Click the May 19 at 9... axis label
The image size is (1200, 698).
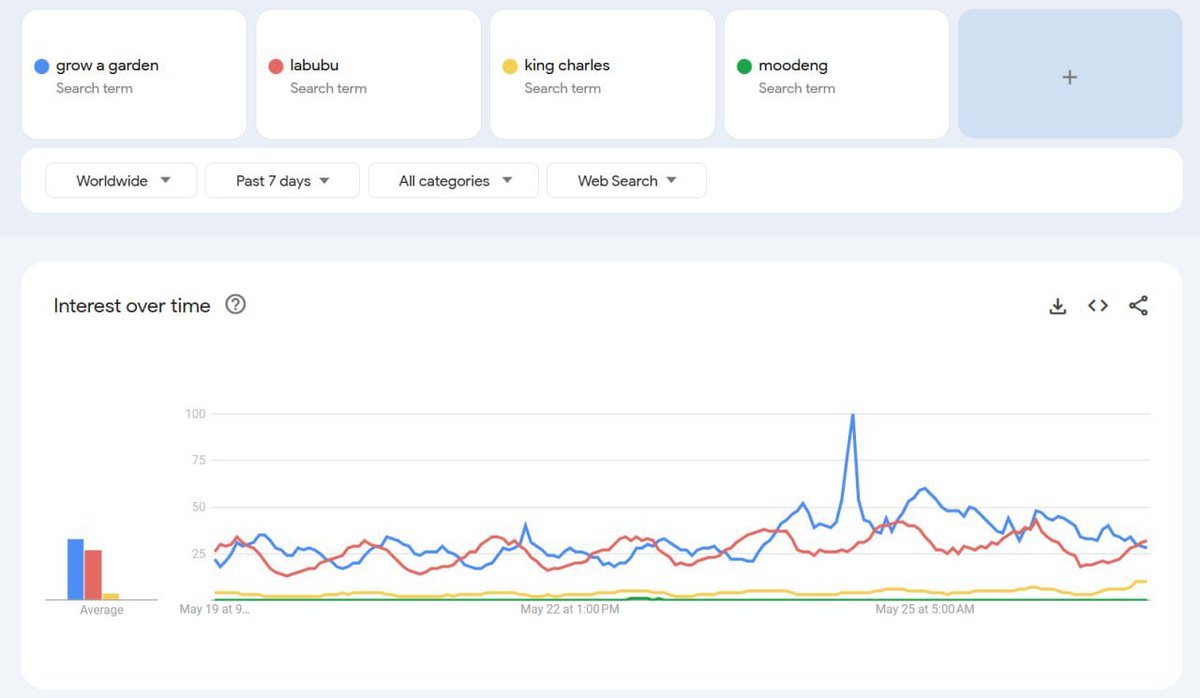(x=215, y=608)
